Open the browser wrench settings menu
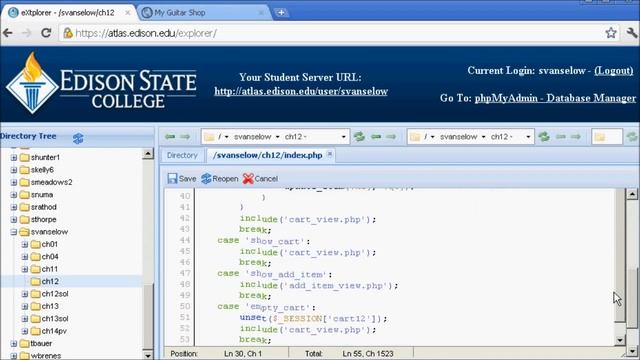The image size is (640, 360). [x=631, y=33]
